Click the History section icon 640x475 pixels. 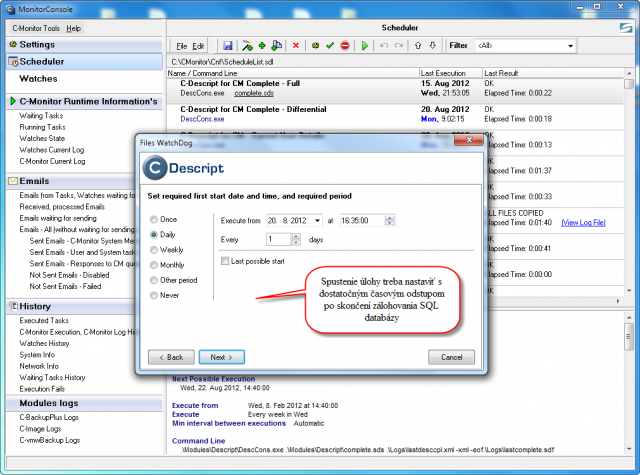[x=13, y=306]
